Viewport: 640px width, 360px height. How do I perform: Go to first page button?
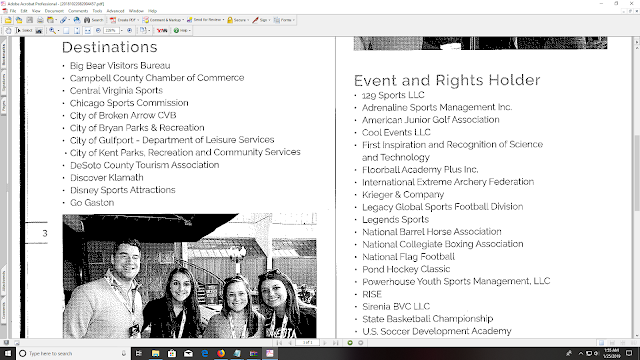click(279, 343)
